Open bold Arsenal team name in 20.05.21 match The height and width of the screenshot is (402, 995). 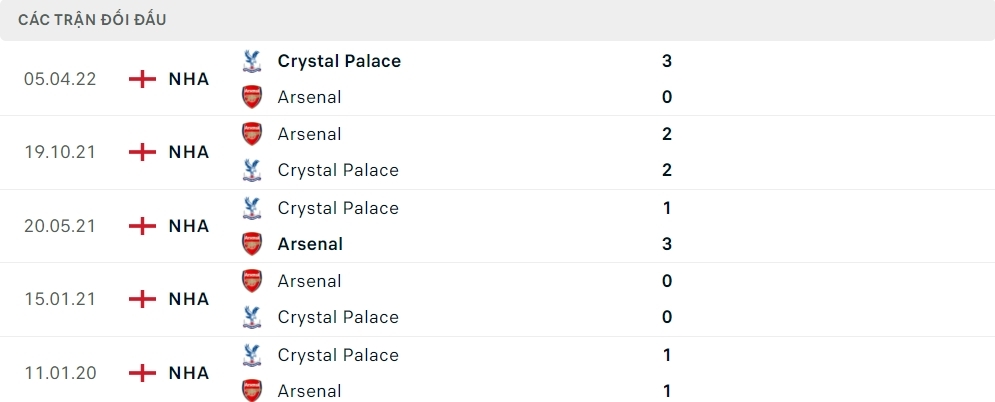point(310,244)
